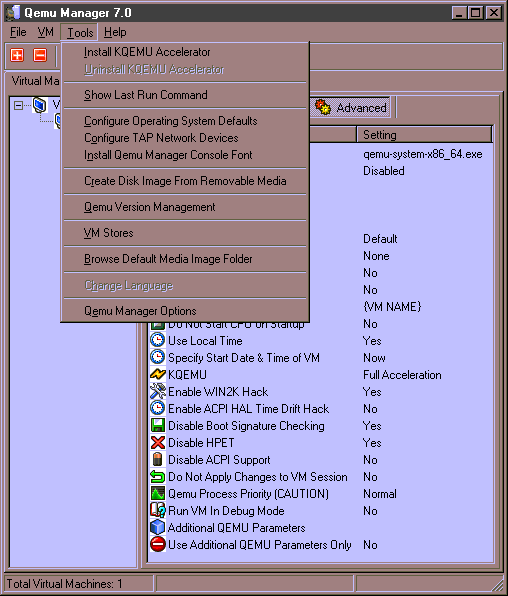Select the Use Local Time row
The image size is (508, 596).
[x=321, y=341]
